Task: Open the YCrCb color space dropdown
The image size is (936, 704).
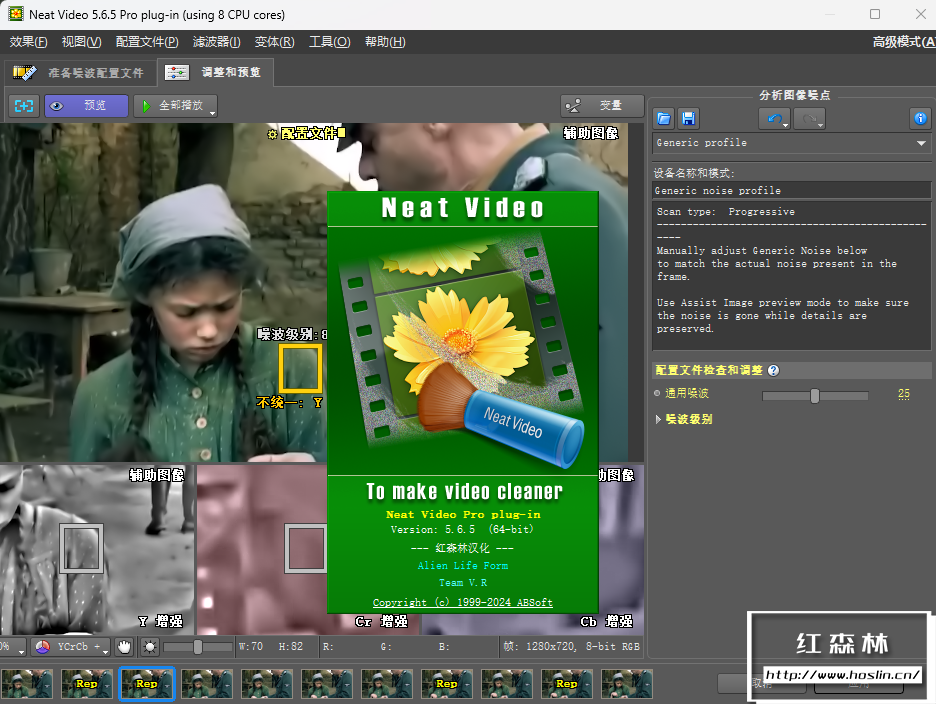Action: 70,647
